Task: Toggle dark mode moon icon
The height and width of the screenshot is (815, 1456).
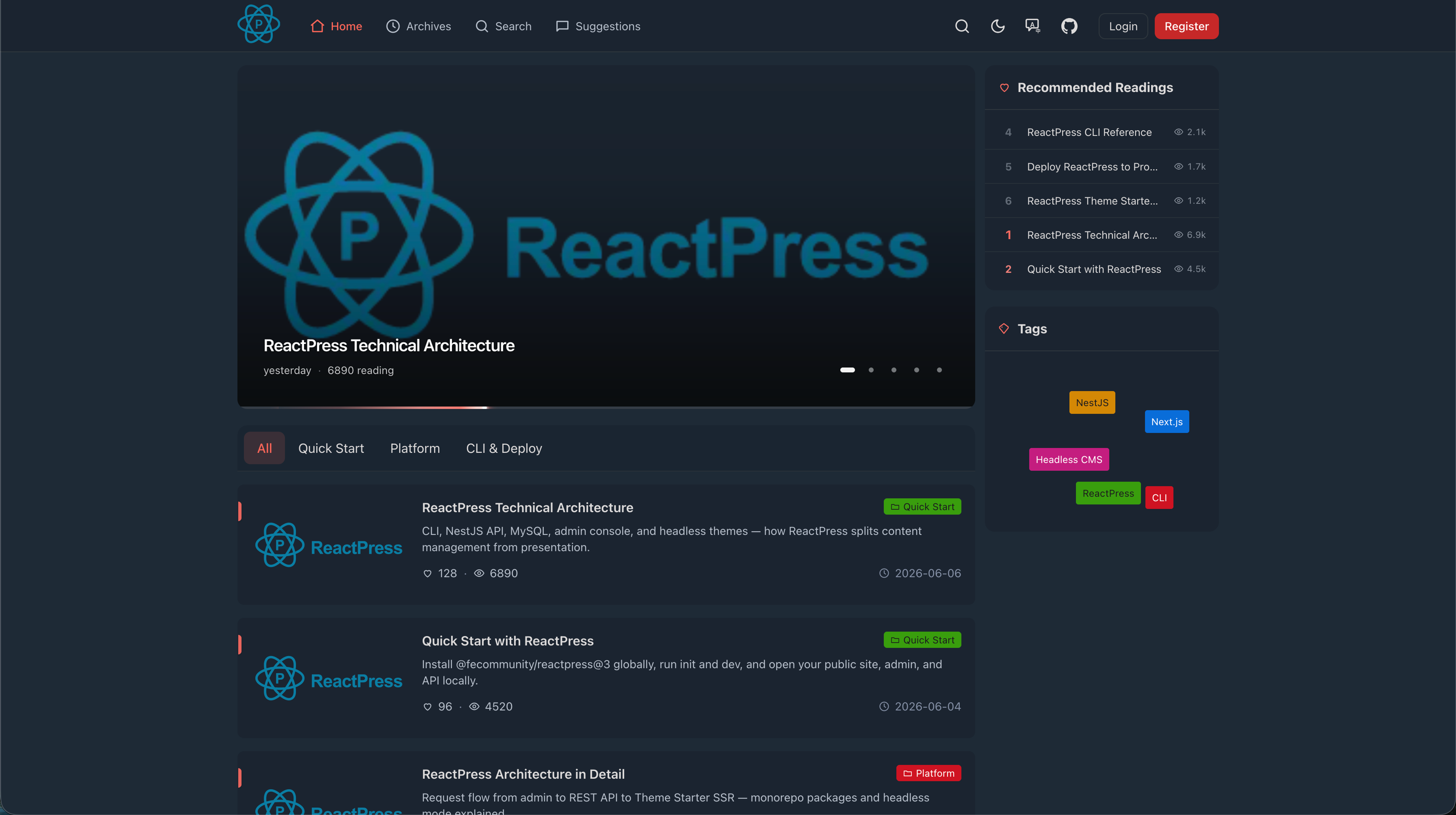Action: tap(998, 26)
